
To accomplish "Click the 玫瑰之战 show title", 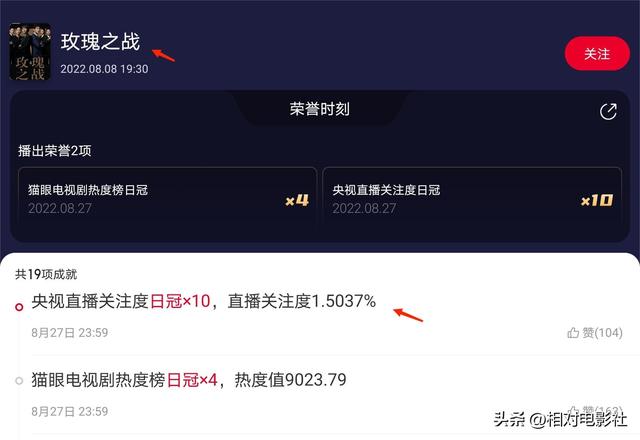I will point(100,42).
